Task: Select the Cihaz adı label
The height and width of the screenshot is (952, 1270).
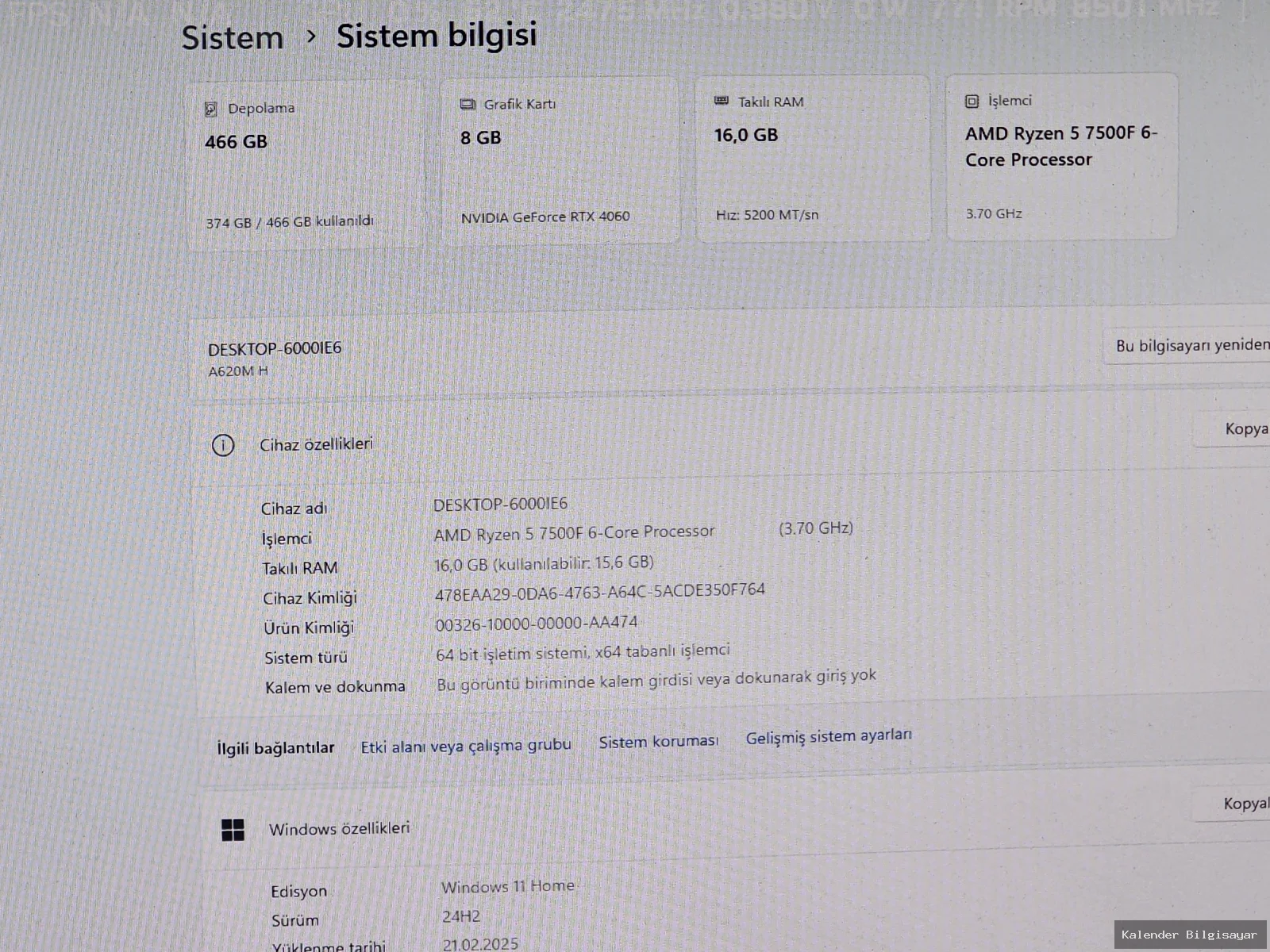Action: (x=294, y=509)
